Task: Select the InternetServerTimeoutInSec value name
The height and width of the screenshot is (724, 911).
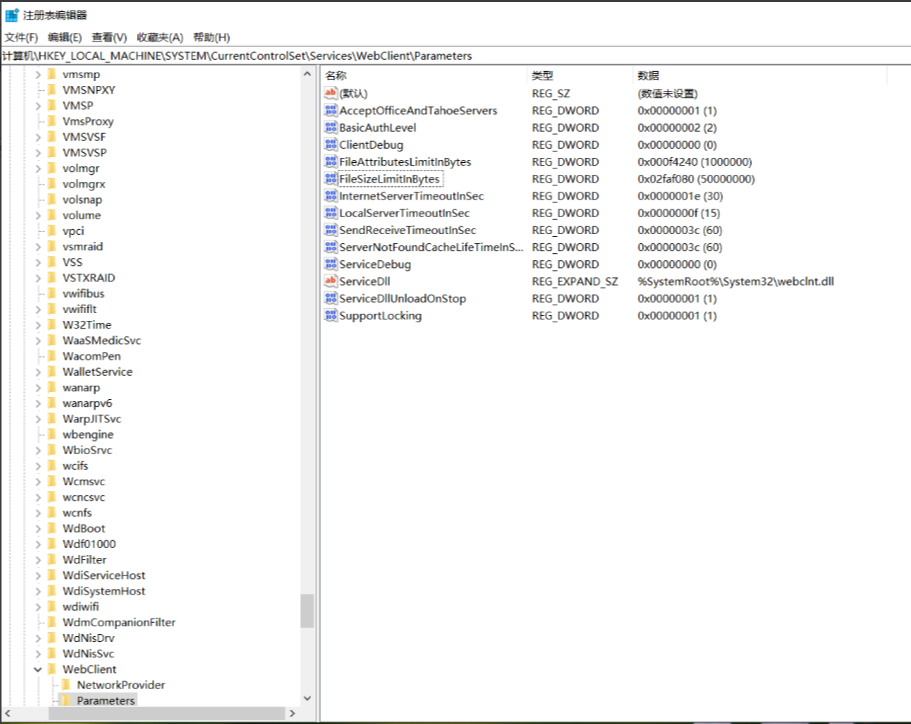Action: [411, 196]
